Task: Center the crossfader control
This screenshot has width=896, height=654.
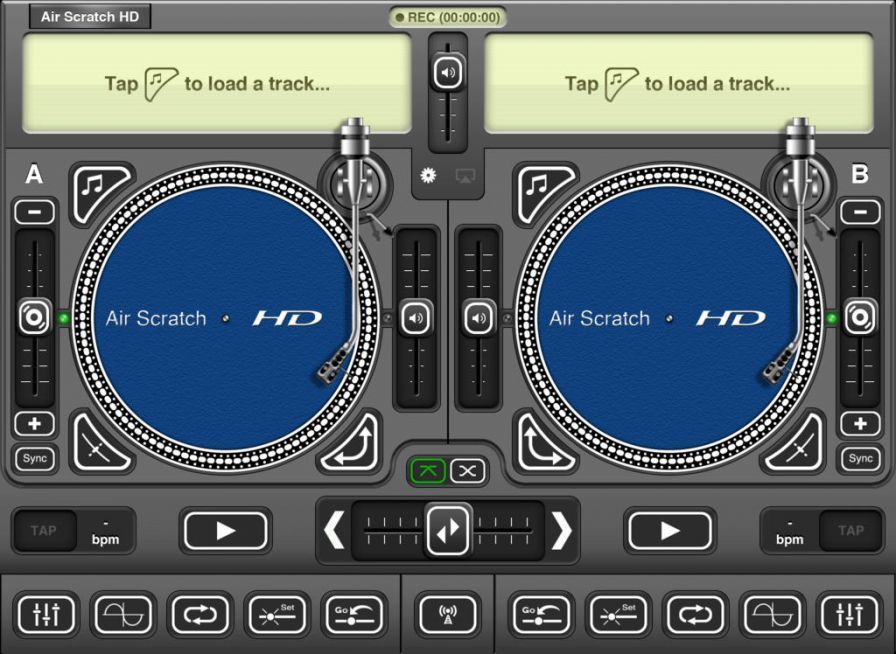Action: [448, 531]
